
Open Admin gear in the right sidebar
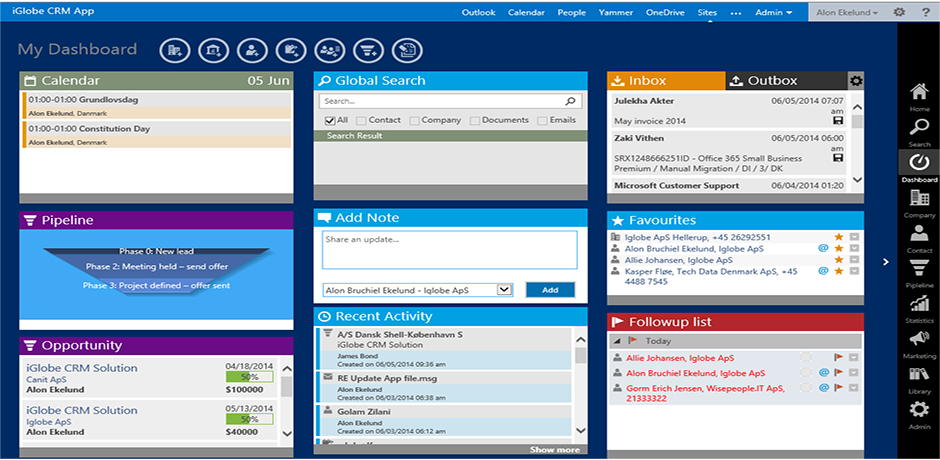pyautogui.click(x=919, y=416)
